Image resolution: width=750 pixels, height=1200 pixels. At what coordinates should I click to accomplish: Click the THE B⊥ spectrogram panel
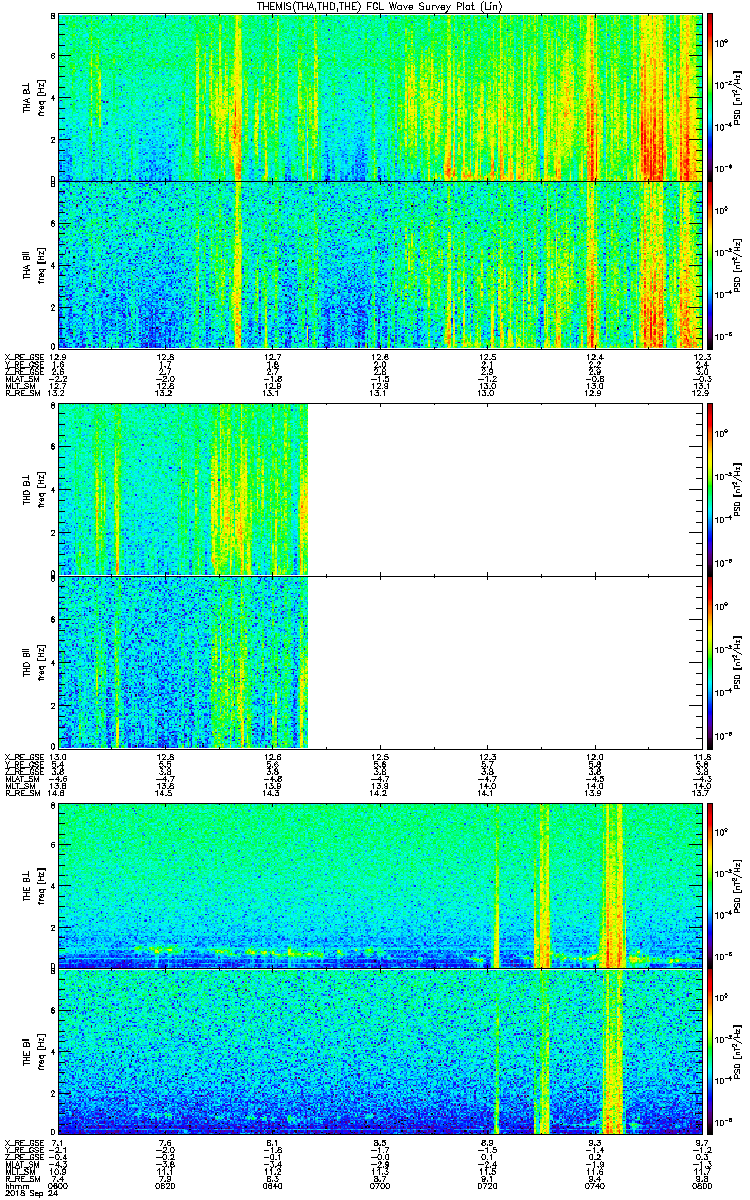[x=380, y=885]
